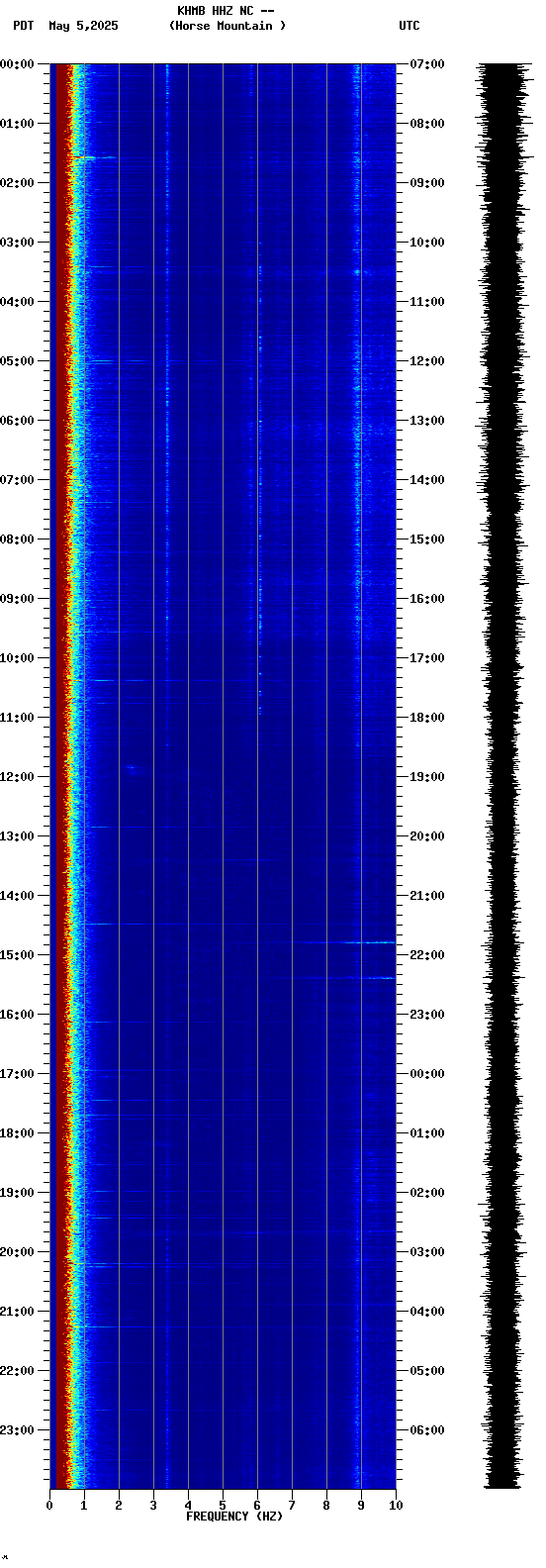Screen dimensions: 546x1568
Task: Click the 03:00 UTC time label
Action: coord(427,1252)
